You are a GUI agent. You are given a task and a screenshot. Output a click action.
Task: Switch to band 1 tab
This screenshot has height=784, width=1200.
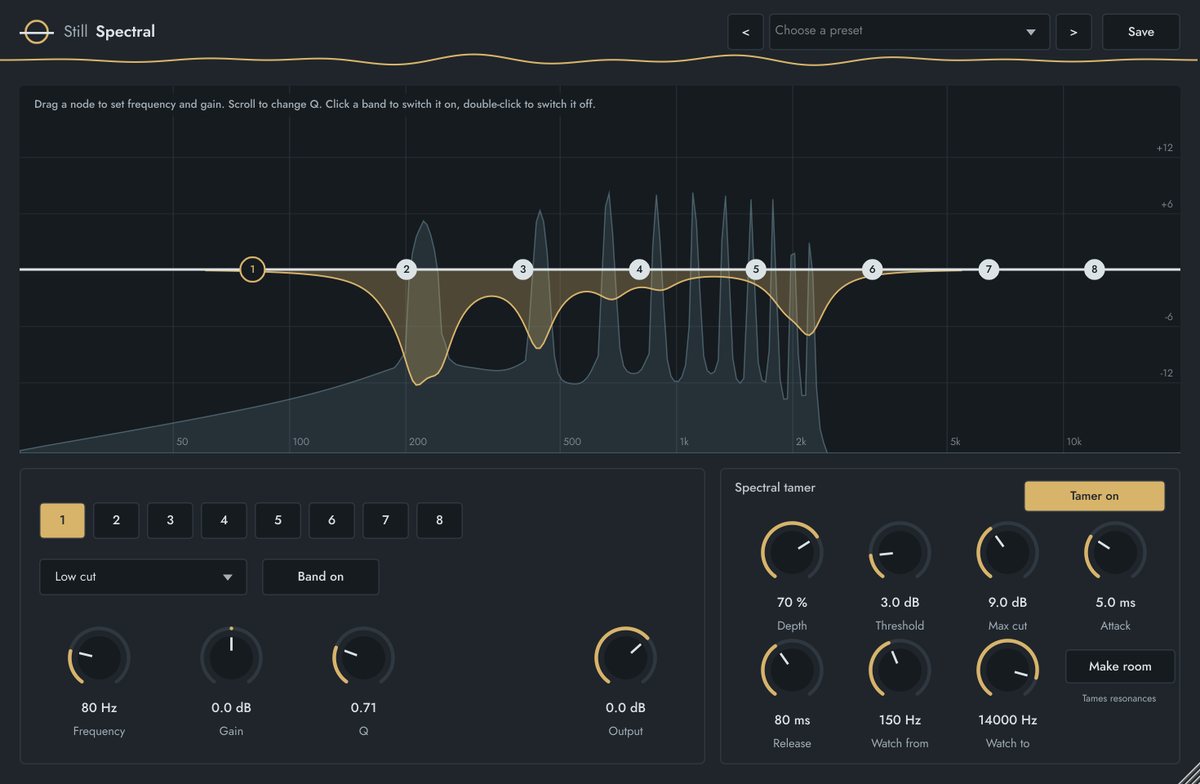62,520
